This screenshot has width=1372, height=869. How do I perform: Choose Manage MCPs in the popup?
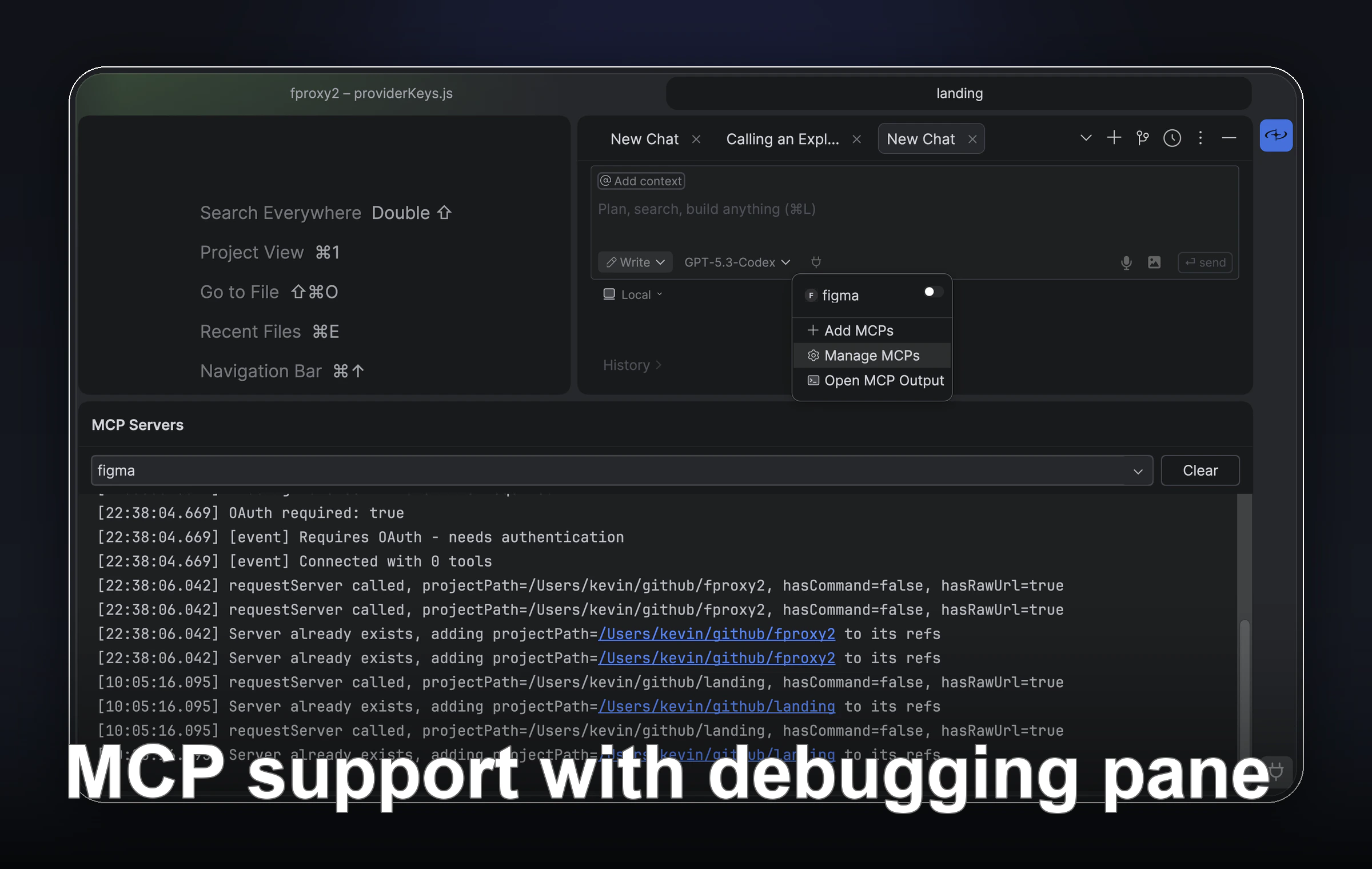tap(872, 356)
